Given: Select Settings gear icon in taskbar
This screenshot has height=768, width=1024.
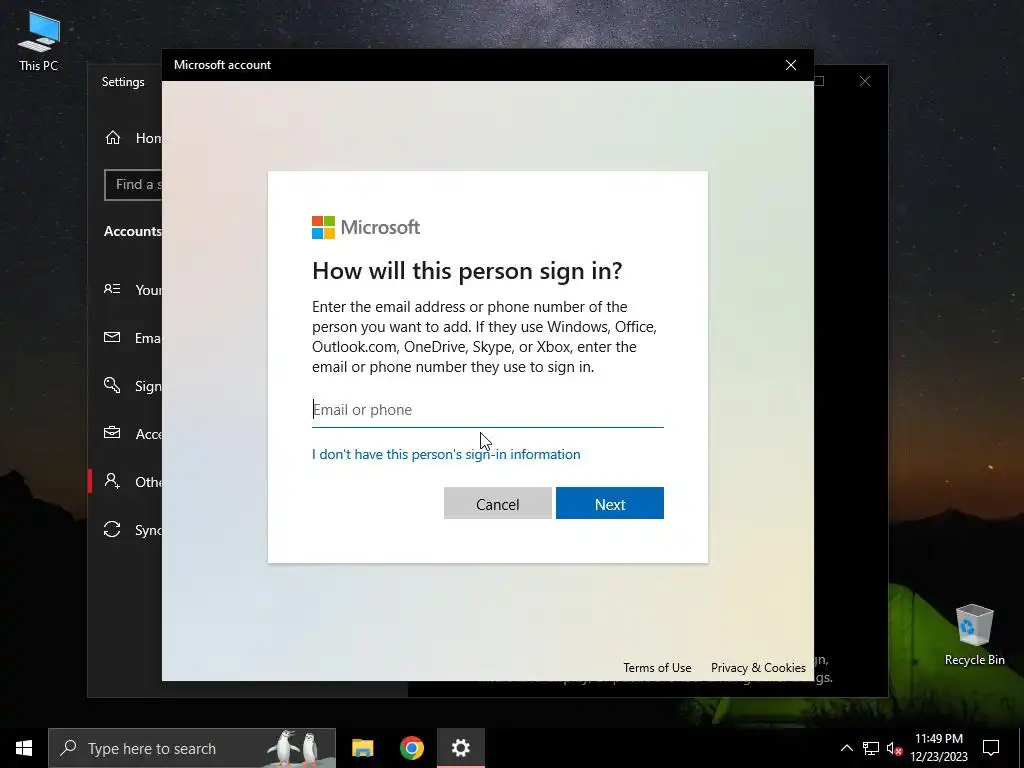Looking at the screenshot, I should click(460, 748).
